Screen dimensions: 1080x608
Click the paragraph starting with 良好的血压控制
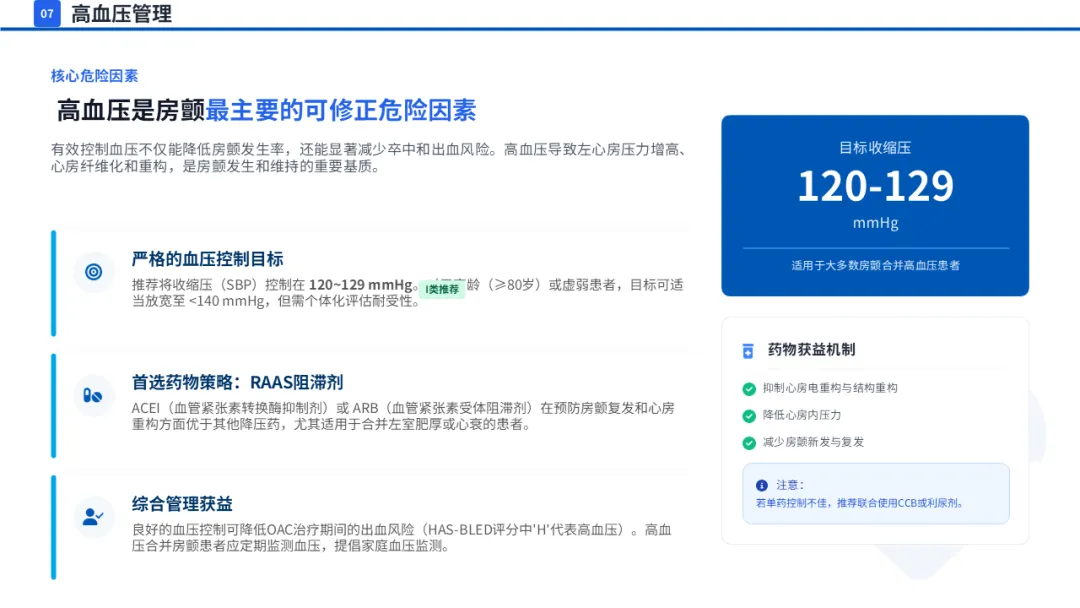[402, 538]
